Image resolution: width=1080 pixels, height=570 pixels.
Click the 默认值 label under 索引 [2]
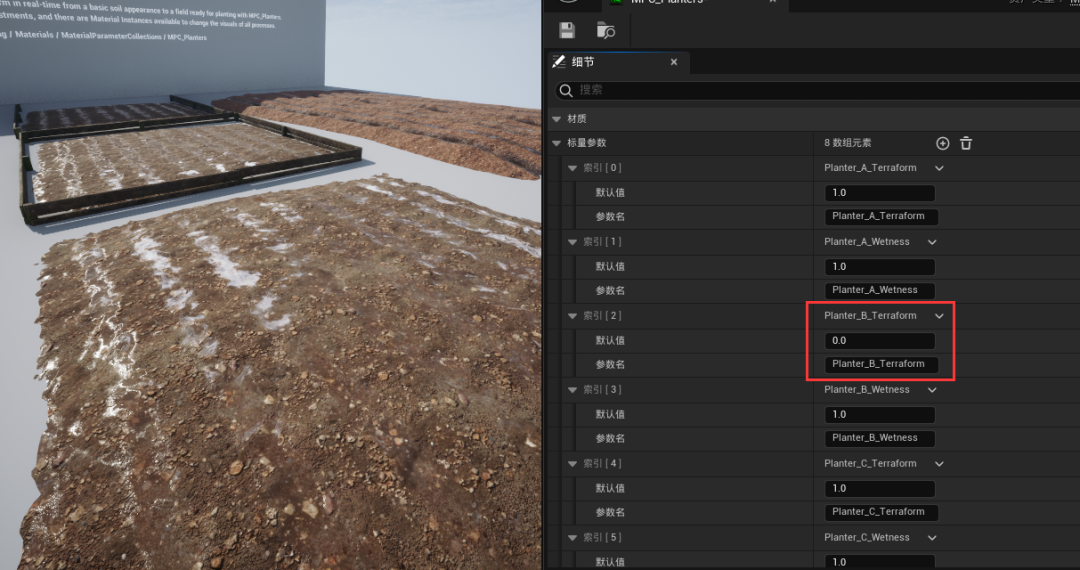pos(610,341)
